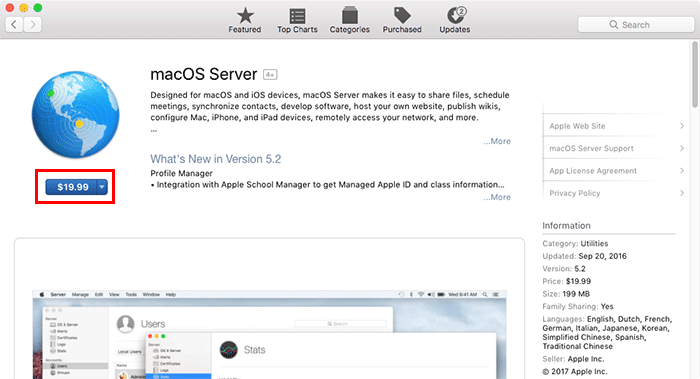
Task: Click What's New in Version 5.2 heading
Action: 216,159
